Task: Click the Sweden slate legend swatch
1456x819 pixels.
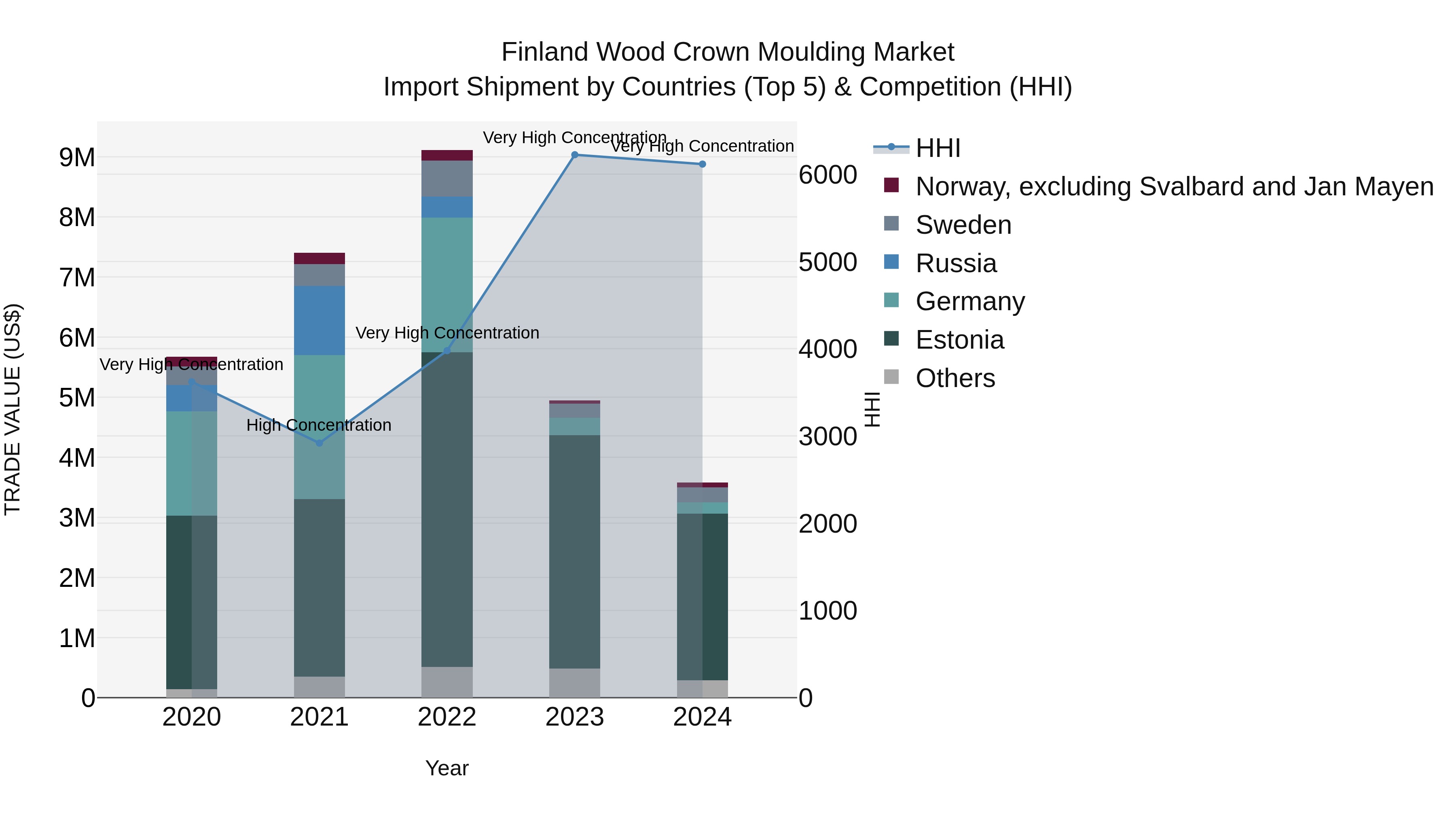Action: pos(891,223)
